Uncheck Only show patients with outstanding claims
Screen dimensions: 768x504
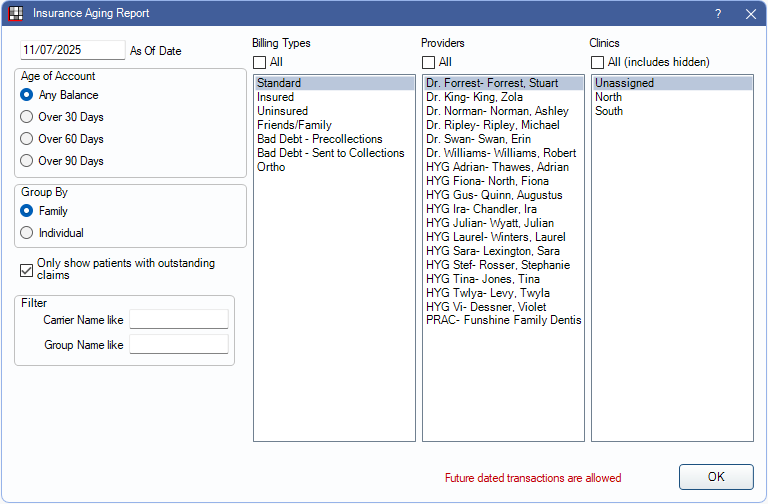click(26, 269)
